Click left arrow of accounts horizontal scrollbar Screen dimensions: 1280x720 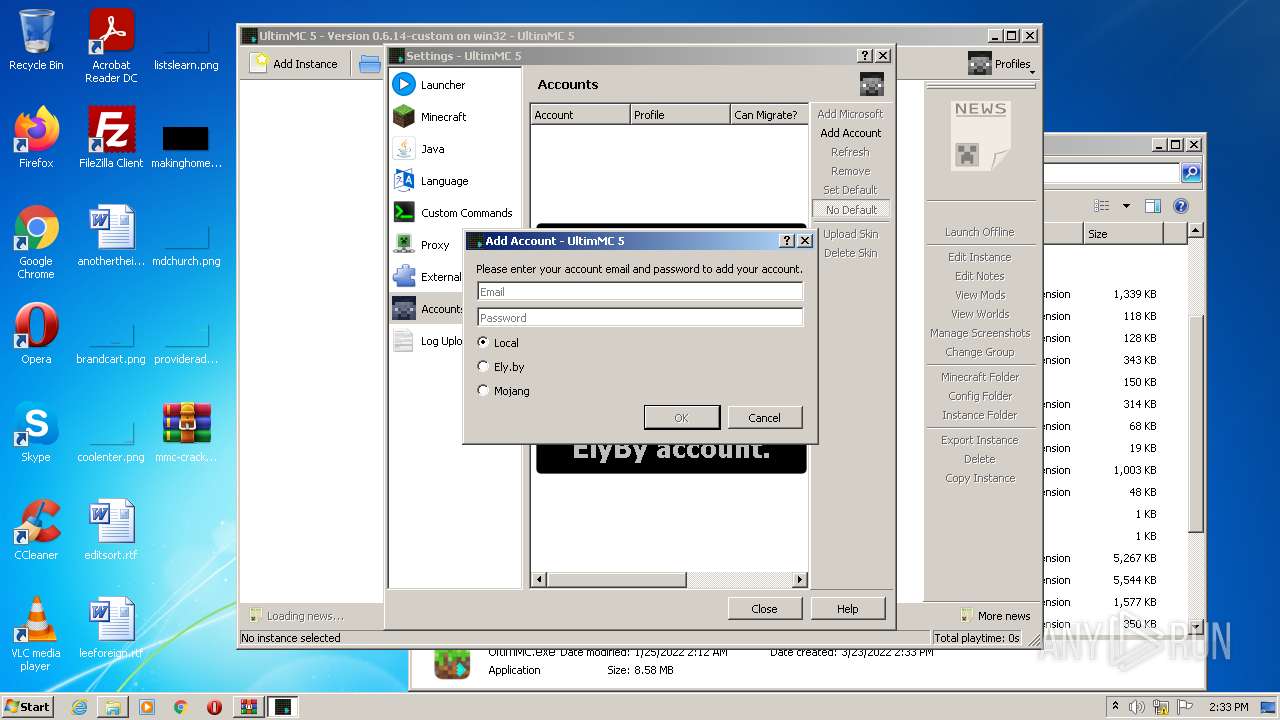tap(539, 579)
